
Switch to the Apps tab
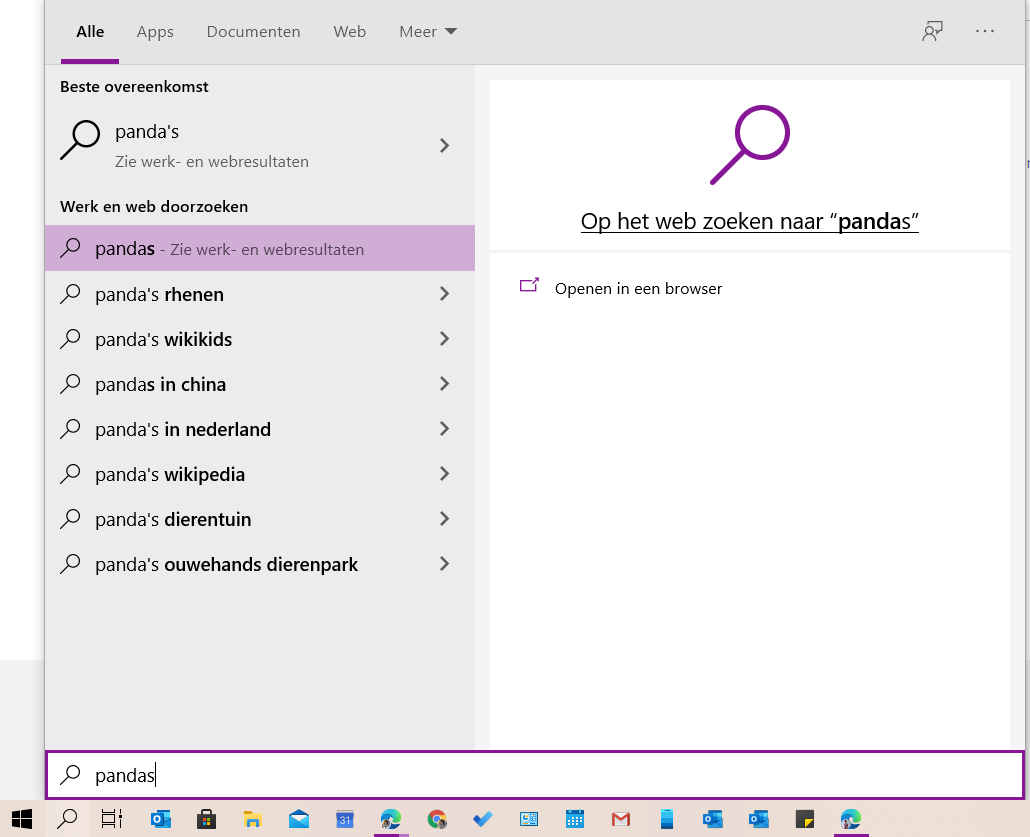(155, 32)
